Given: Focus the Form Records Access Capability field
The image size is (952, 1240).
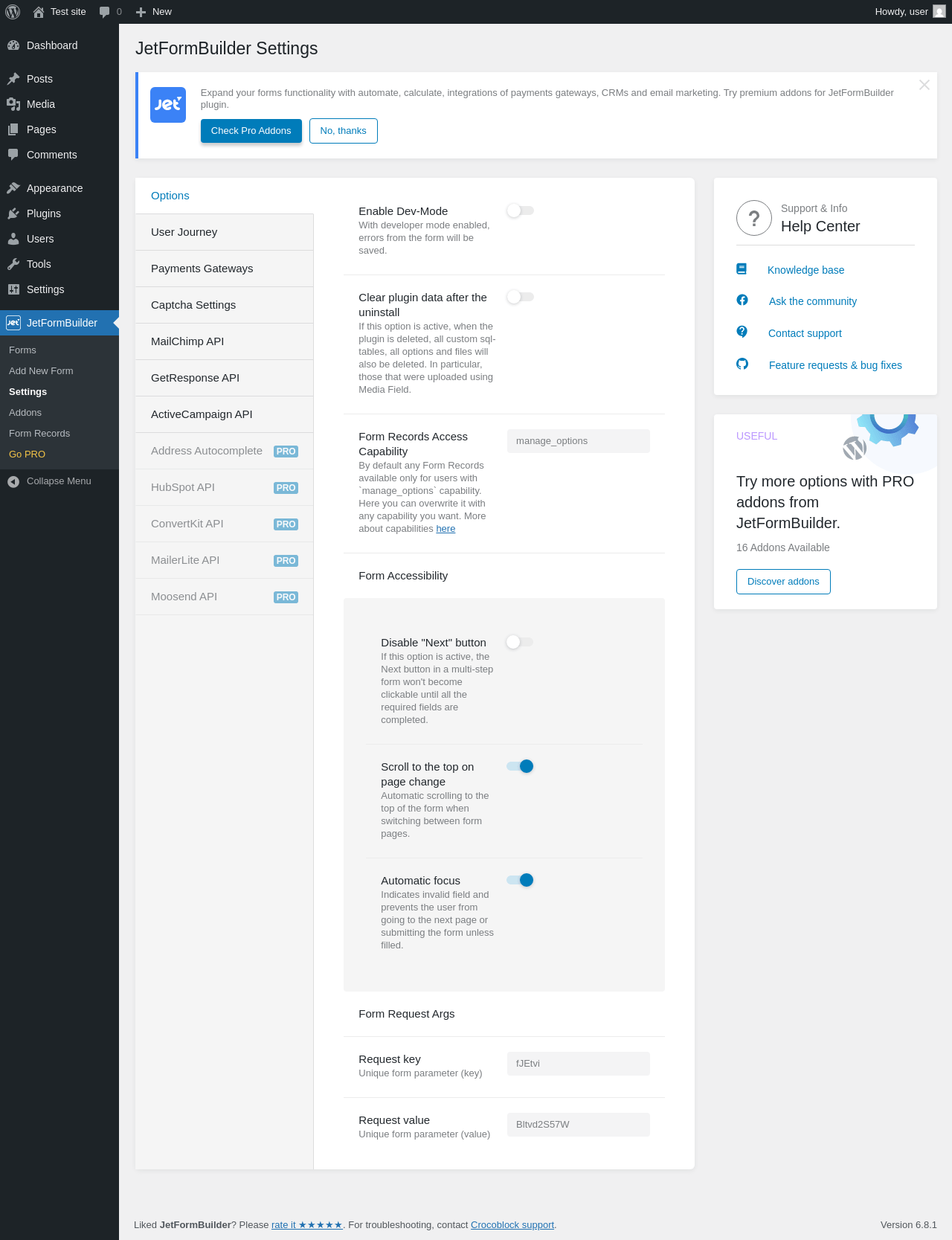Looking at the screenshot, I should click(x=579, y=441).
